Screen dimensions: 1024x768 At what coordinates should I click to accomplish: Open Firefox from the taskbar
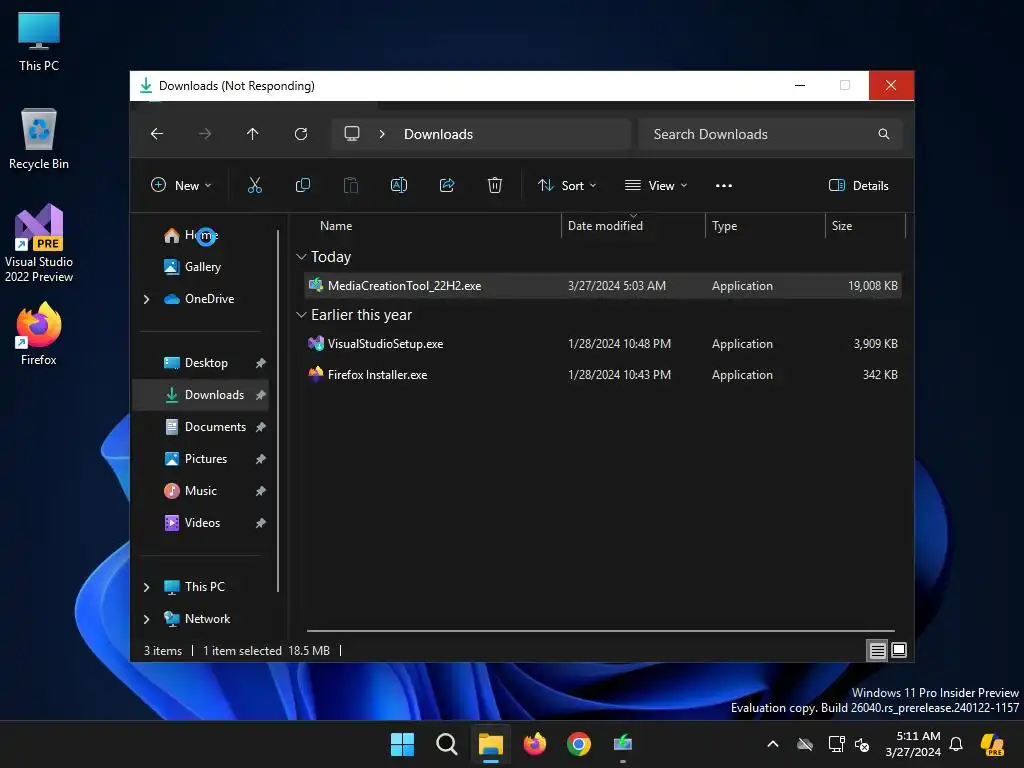pyautogui.click(x=535, y=744)
